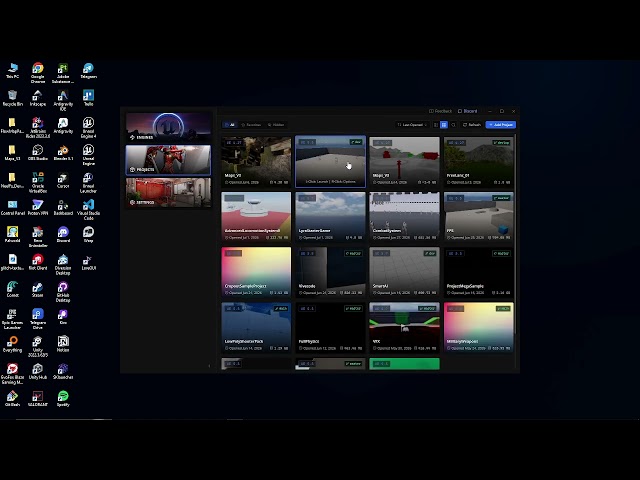Open the FullPhysics project card
The image size is (640, 480).
coord(330,327)
